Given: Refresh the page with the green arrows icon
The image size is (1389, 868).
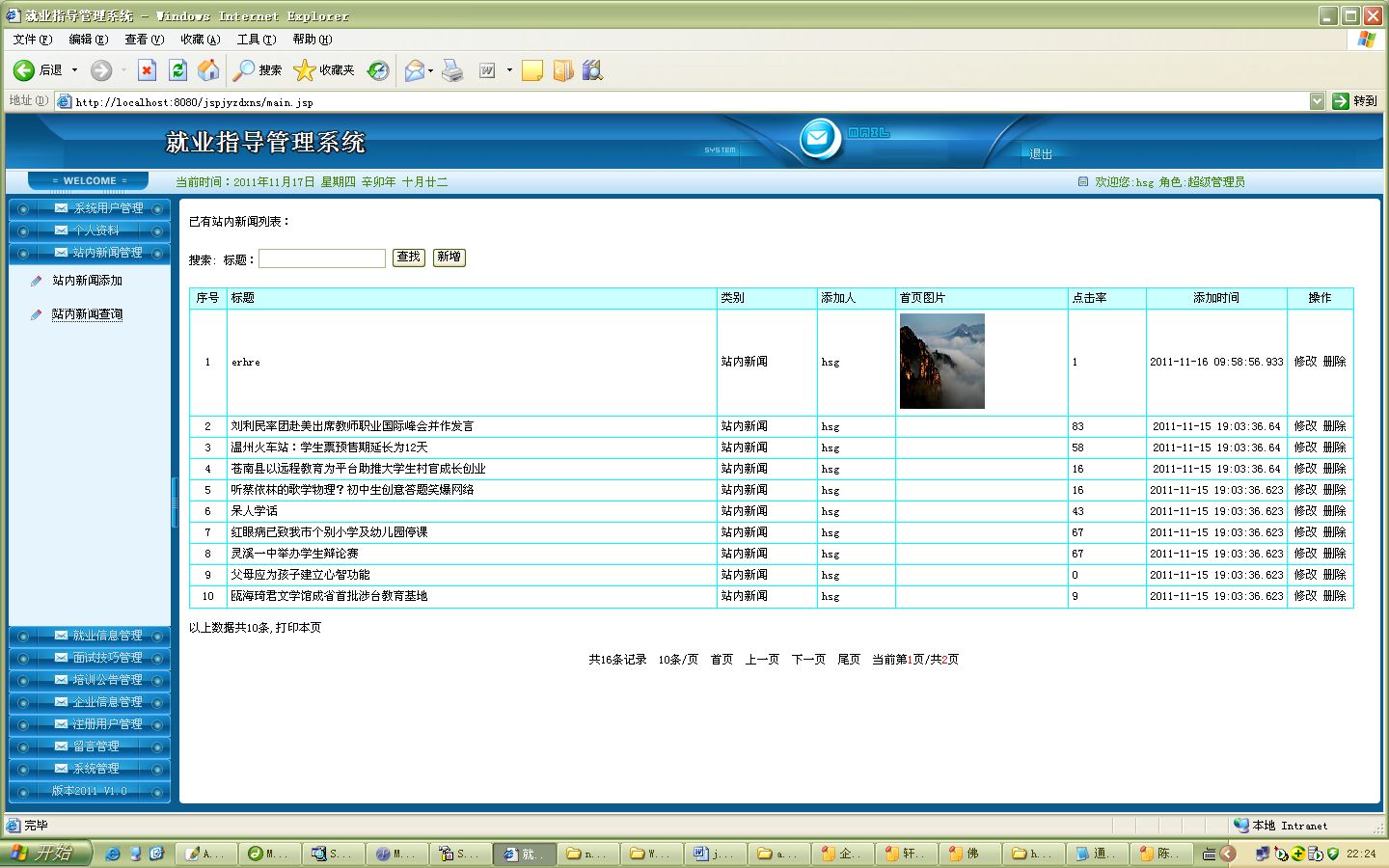Looking at the screenshot, I should 177,70.
